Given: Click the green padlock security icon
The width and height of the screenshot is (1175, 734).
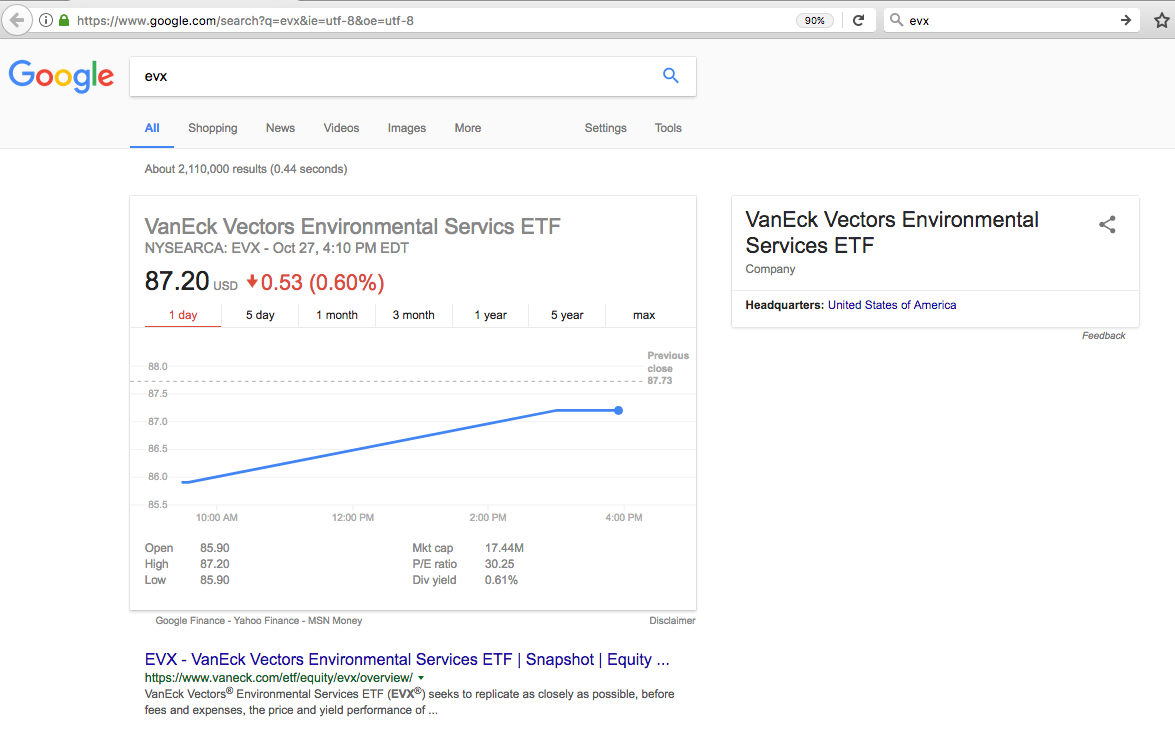Looking at the screenshot, I should [64, 20].
